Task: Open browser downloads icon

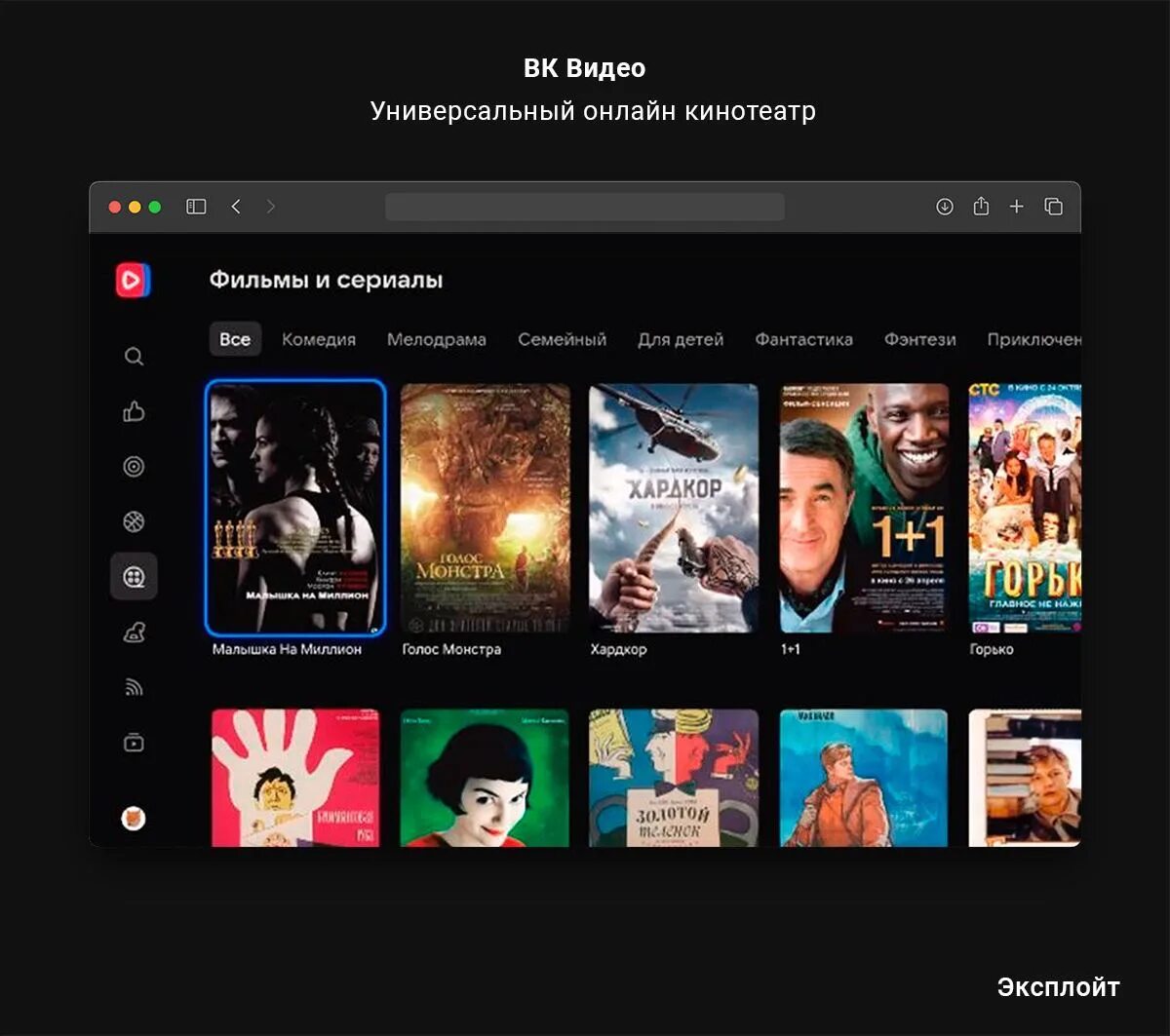Action: pos(945,207)
